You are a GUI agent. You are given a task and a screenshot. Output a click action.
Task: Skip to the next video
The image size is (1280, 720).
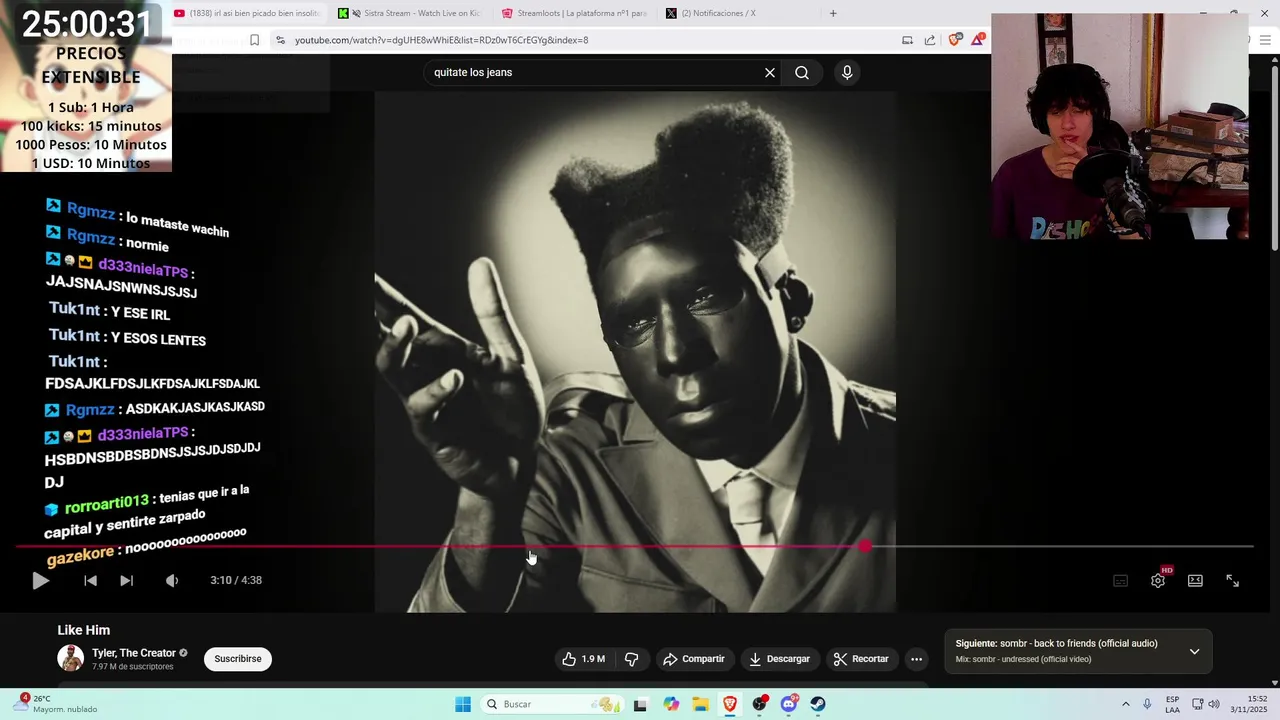126,580
